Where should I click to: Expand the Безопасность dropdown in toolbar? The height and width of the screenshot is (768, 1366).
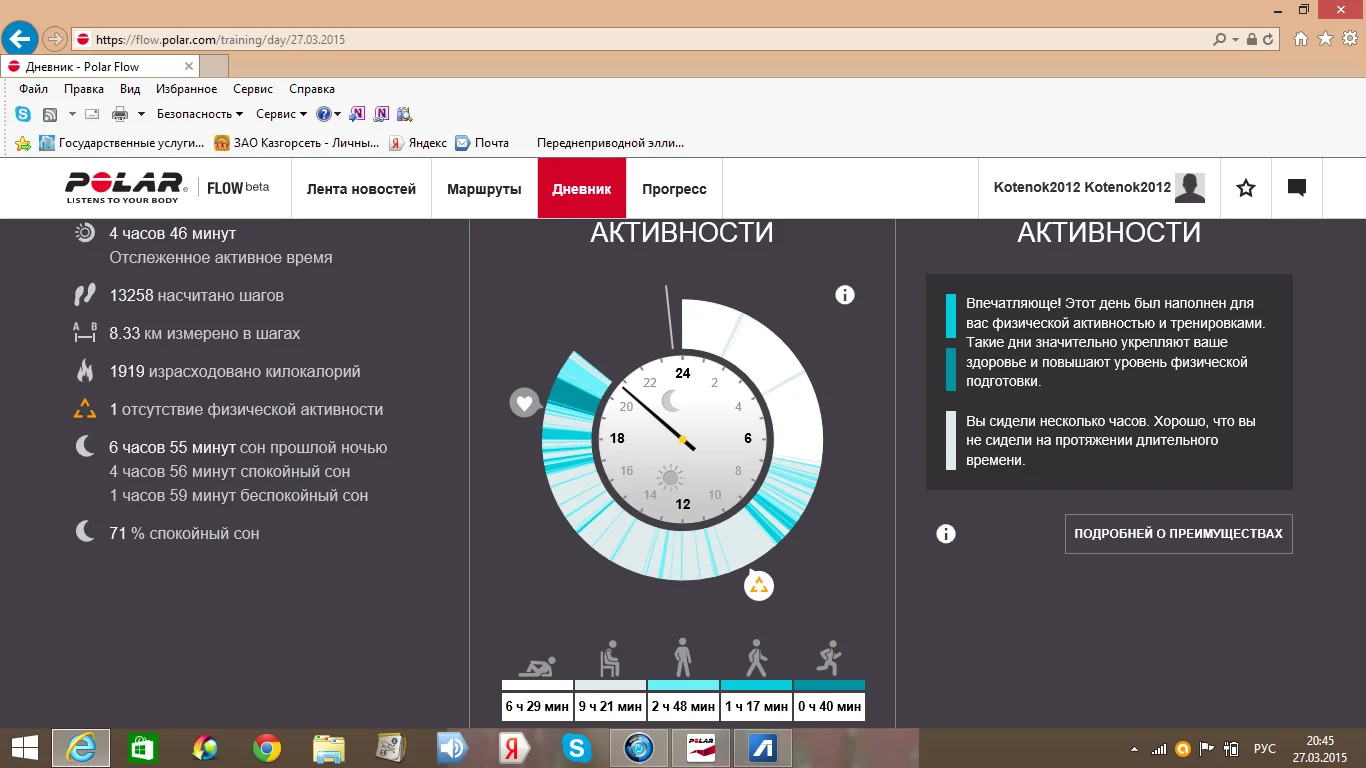coord(200,114)
